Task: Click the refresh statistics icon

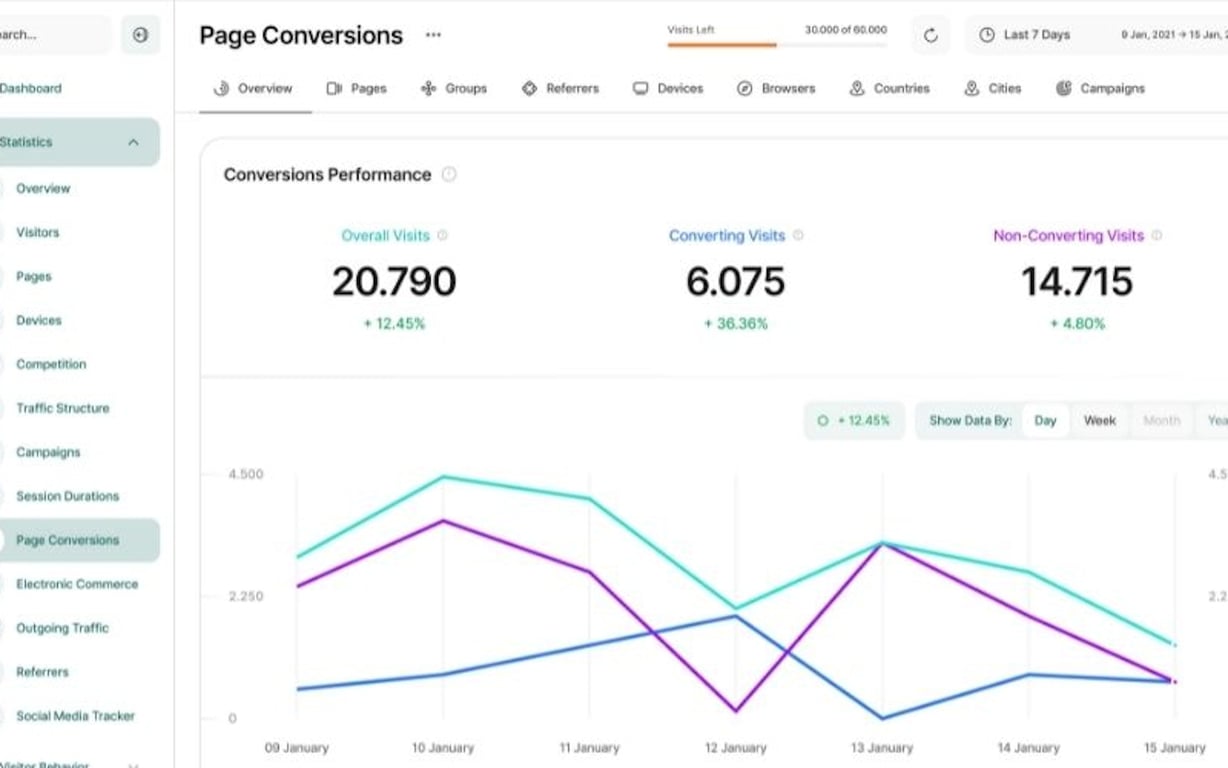Action: (x=931, y=35)
